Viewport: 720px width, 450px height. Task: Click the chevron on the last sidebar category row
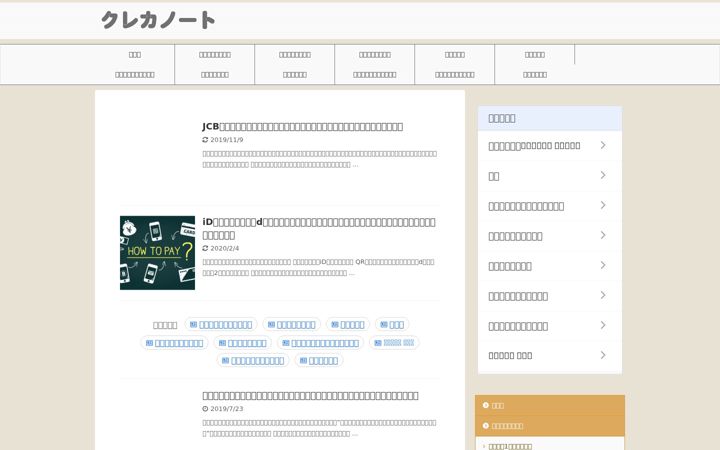pyautogui.click(x=603, y=355)
